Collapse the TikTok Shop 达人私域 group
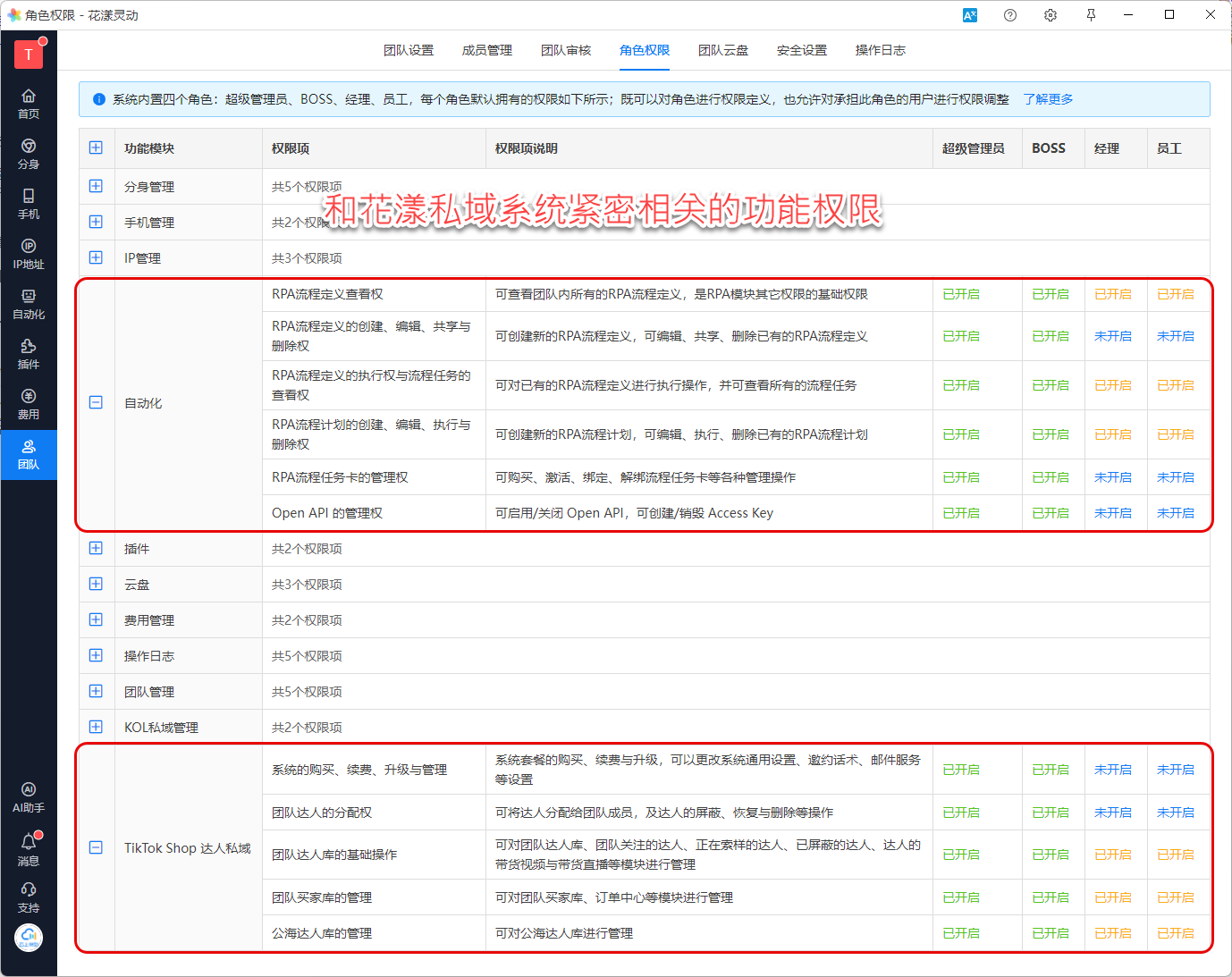Viewport: 1232px width, 977px height. 96,847
